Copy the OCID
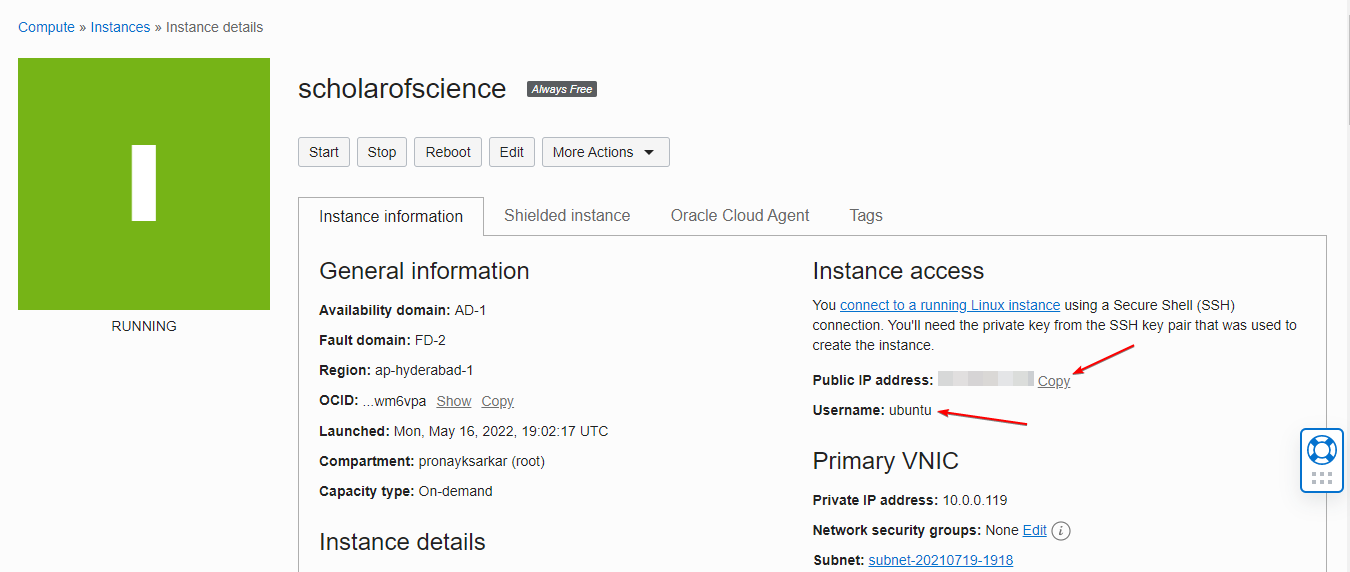 [x=497, y=401]
